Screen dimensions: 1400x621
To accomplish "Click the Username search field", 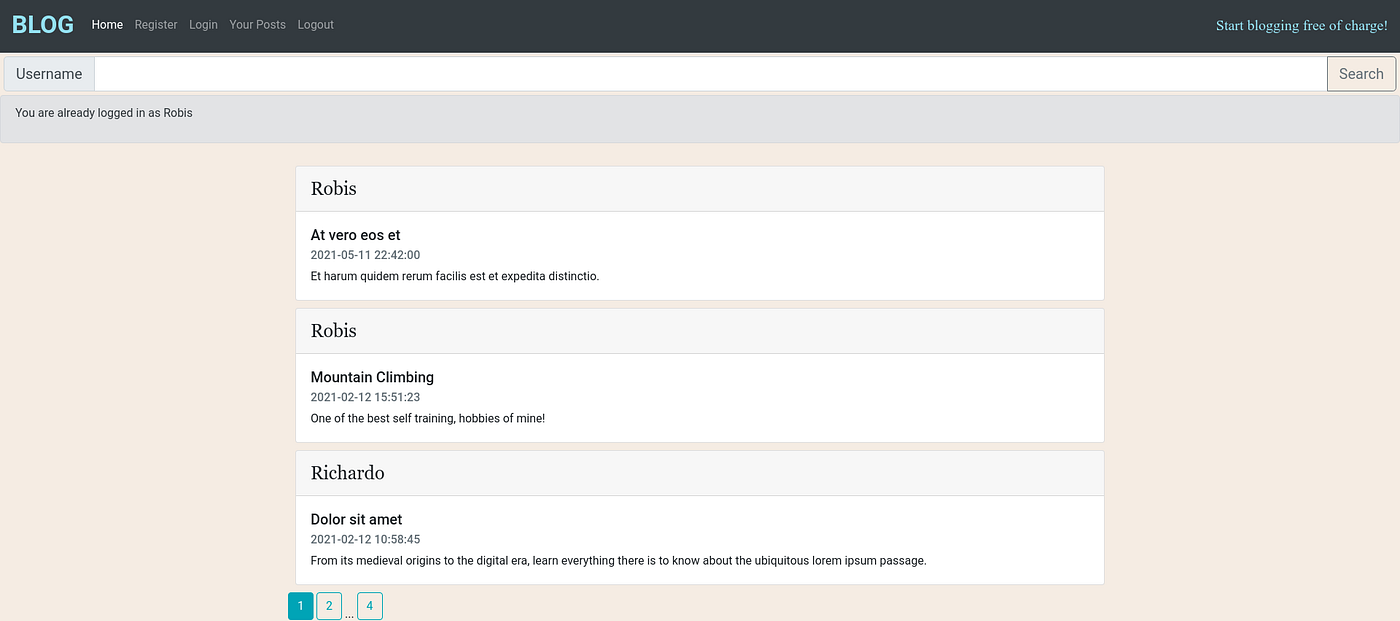I will click(x=700, y=73).
